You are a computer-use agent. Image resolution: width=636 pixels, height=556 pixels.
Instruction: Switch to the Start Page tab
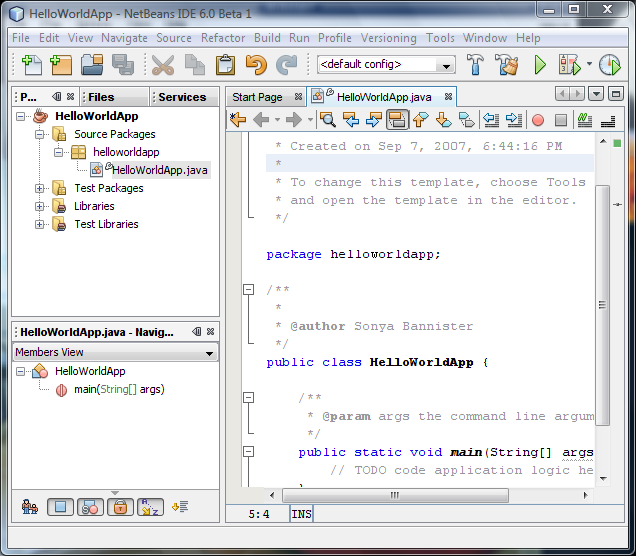[x=257, y=97]
